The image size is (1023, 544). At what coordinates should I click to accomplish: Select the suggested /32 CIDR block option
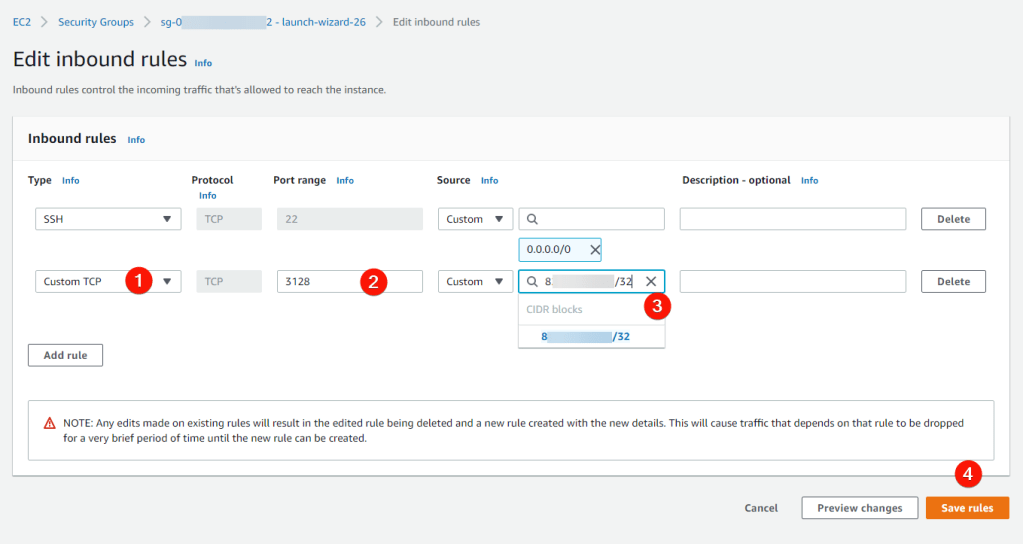(x=590, y=337)
